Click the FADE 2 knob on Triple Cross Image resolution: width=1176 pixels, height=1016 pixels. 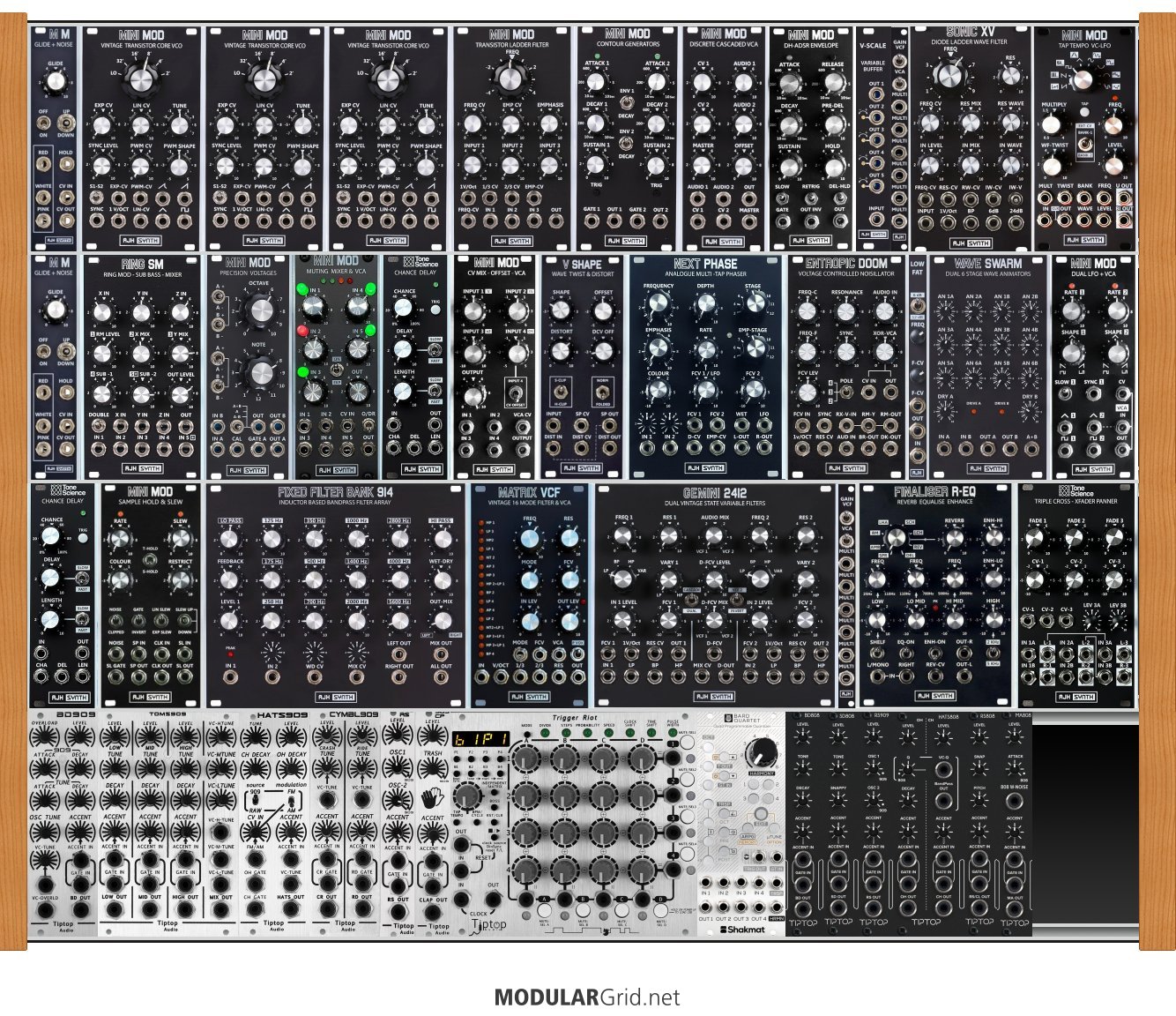pyautogui.click(x=1076, y=538)
